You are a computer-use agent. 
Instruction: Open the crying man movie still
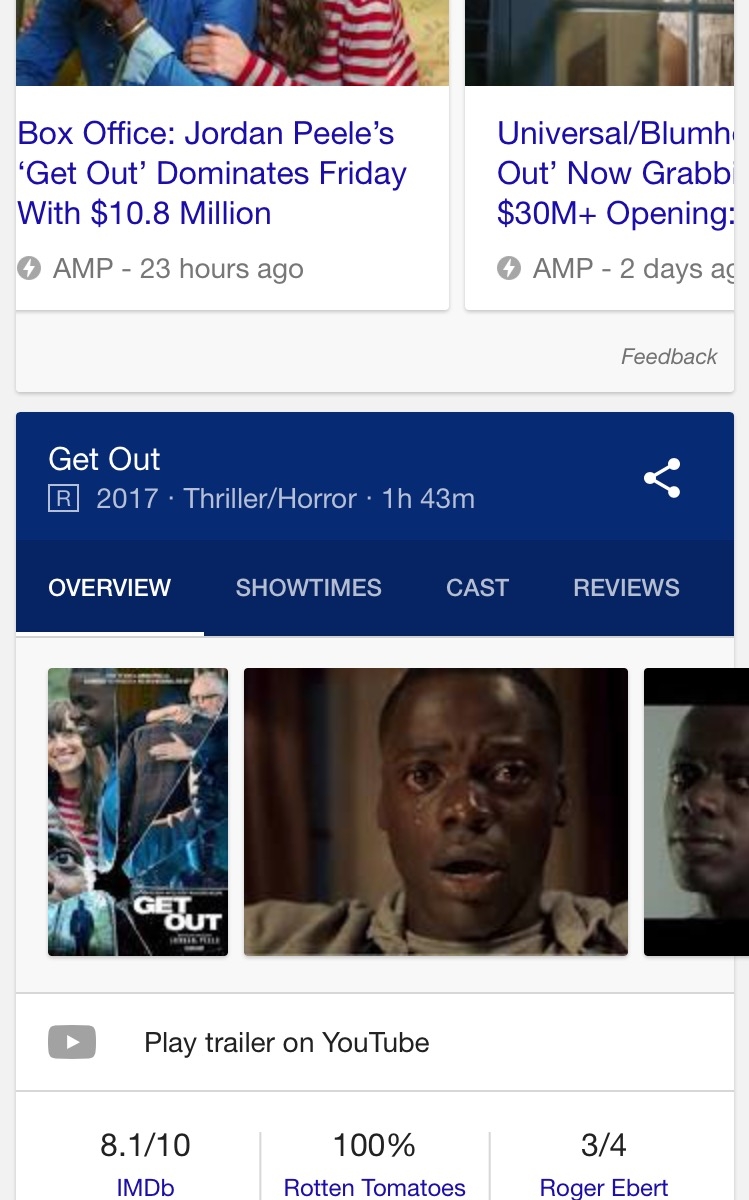[x=436, y=812]
